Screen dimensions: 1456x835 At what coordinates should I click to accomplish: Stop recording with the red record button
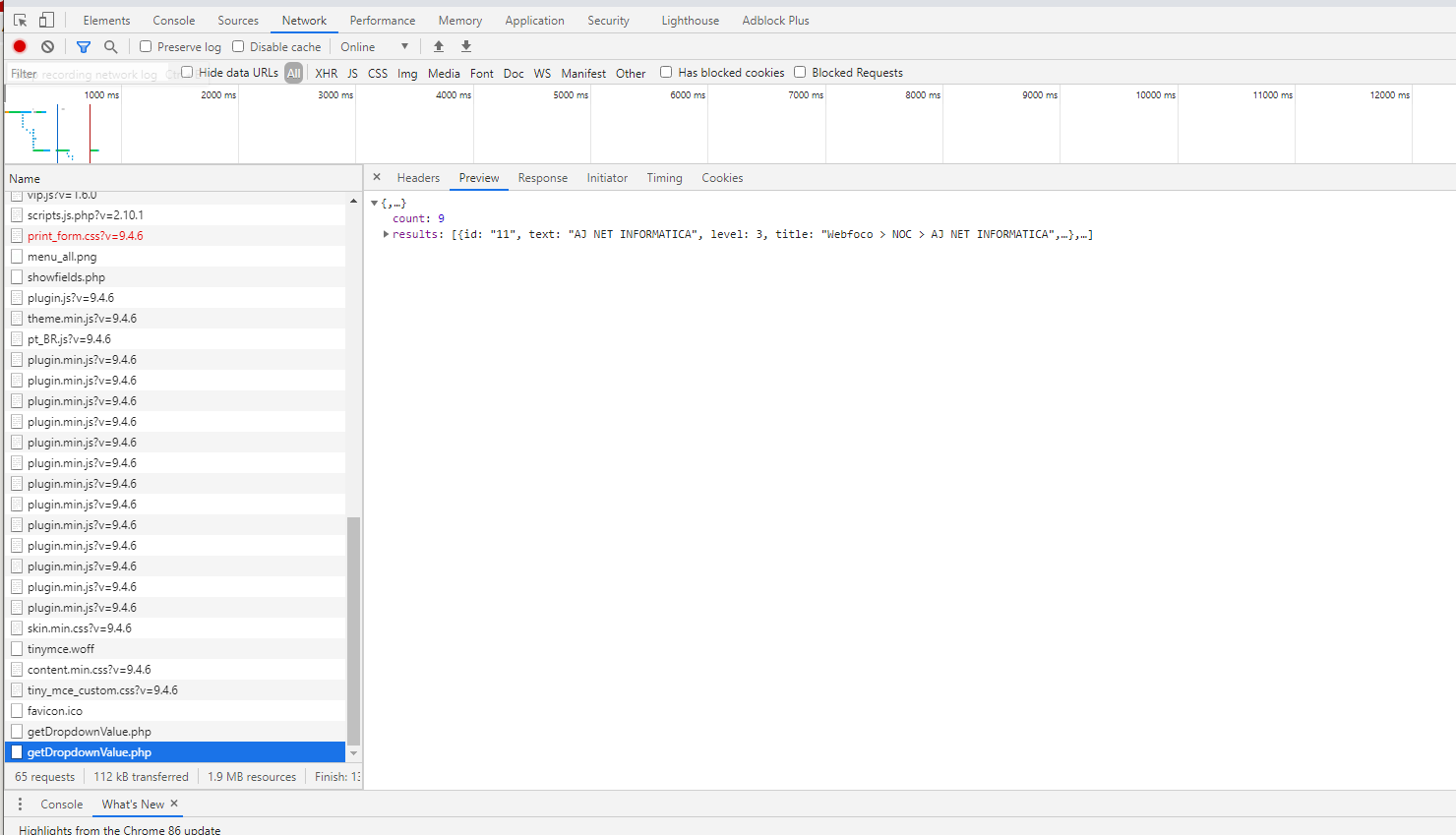pos(19,46)
